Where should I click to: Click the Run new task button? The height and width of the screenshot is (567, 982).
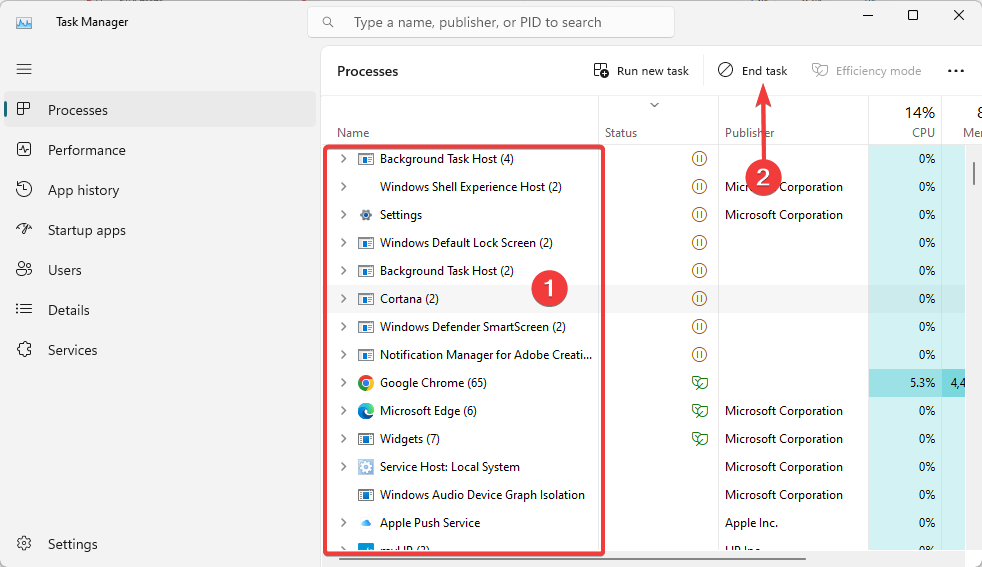point(641,71)
